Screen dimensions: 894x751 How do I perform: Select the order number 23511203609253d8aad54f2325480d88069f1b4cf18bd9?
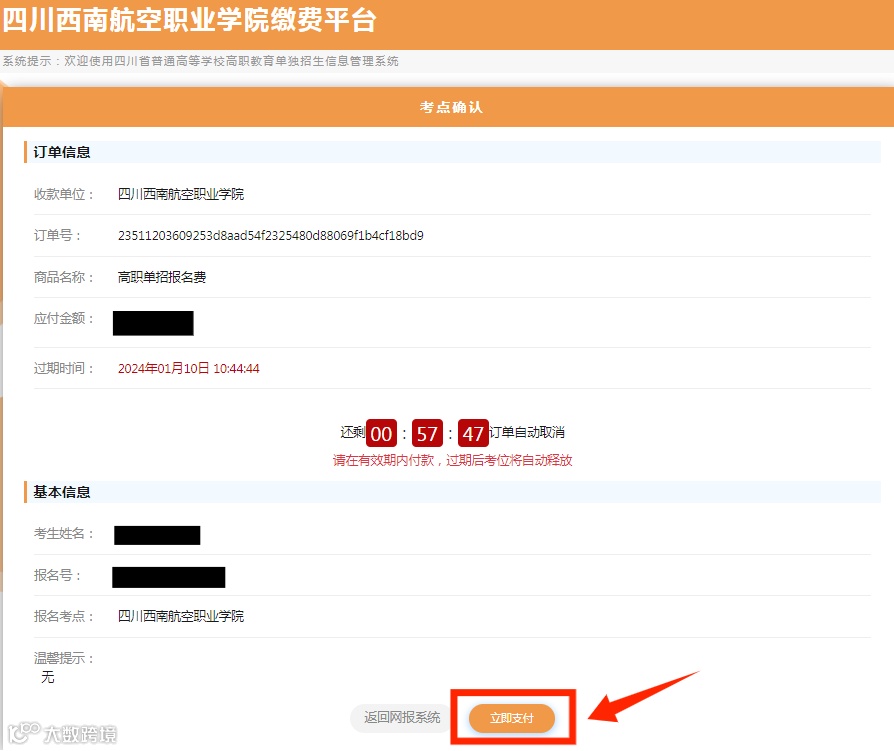click(x=271, y=236)
